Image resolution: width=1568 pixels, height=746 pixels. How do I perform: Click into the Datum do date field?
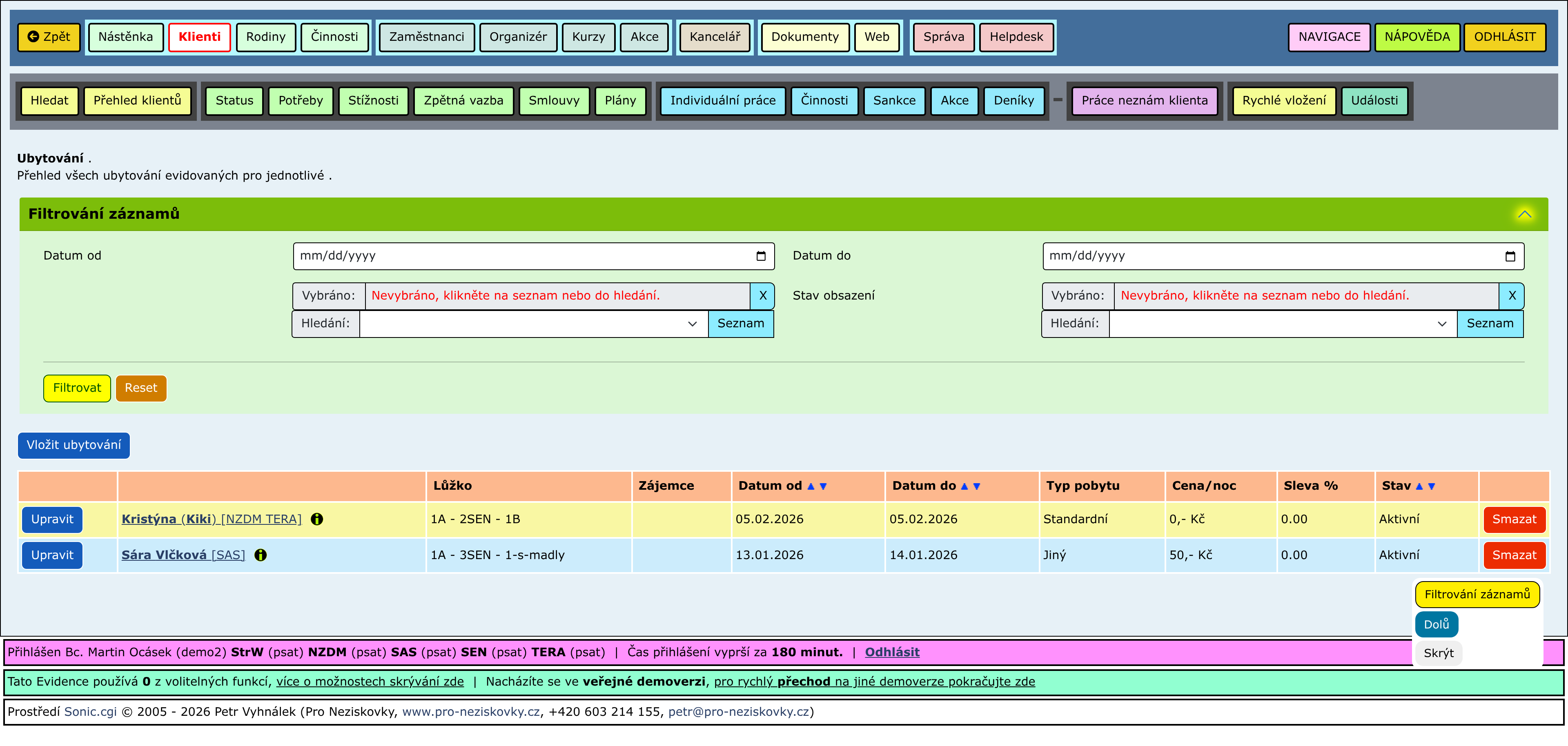(x=1283, y=256)
